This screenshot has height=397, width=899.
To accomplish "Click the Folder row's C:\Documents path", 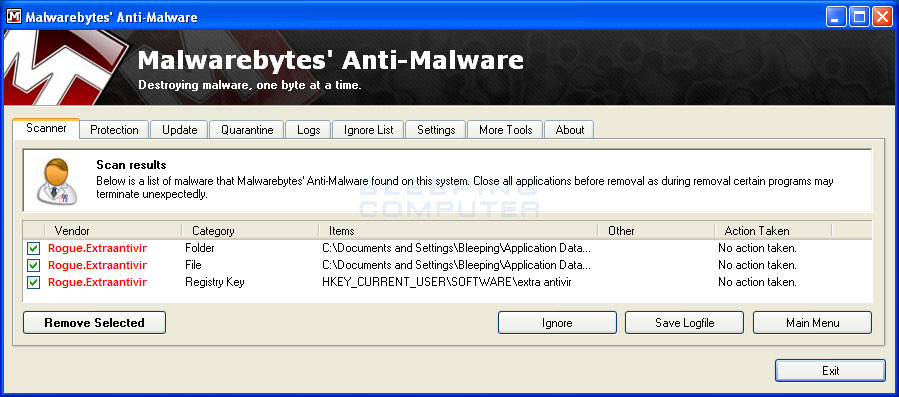I will coord(456,248).
